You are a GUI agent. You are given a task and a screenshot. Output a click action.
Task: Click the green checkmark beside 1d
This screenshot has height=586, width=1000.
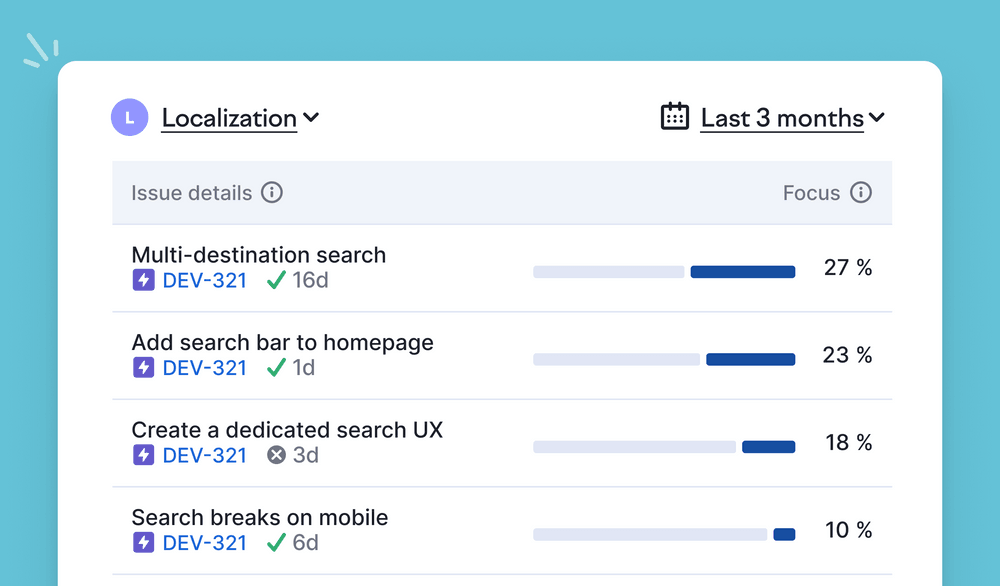pos(277,368)
